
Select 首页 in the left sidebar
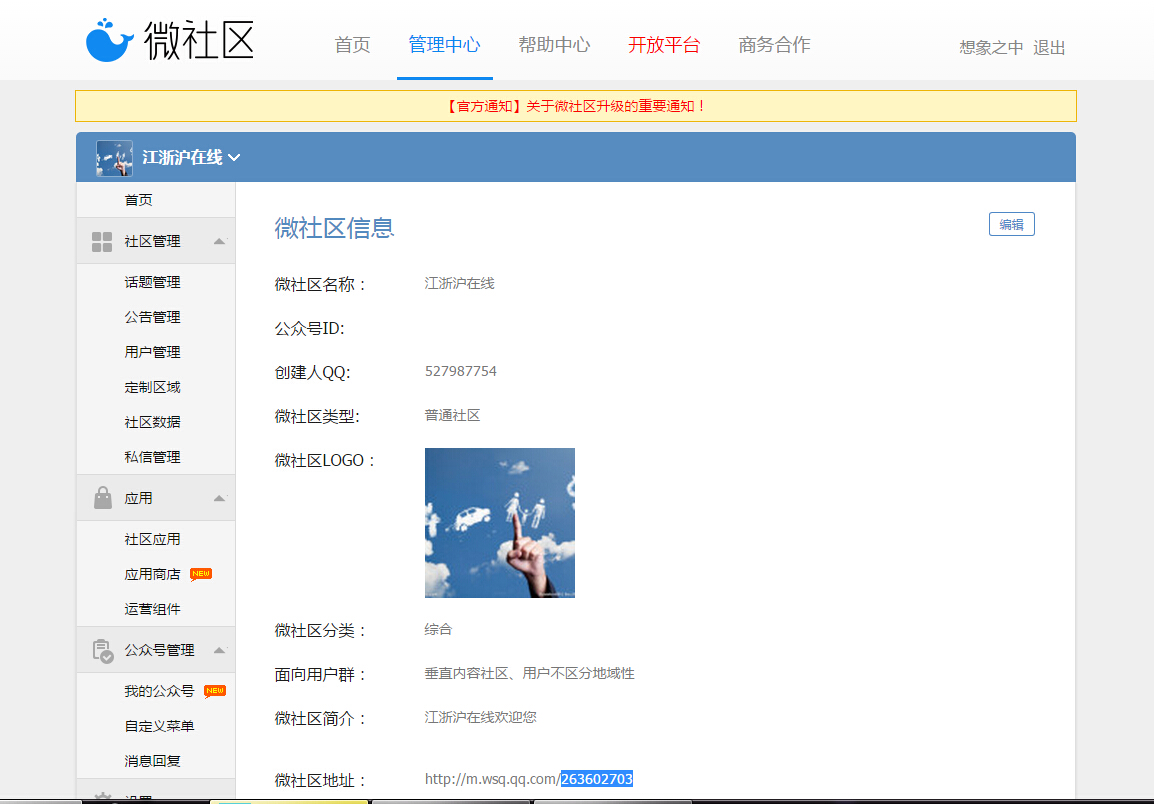tap(138, 200)
